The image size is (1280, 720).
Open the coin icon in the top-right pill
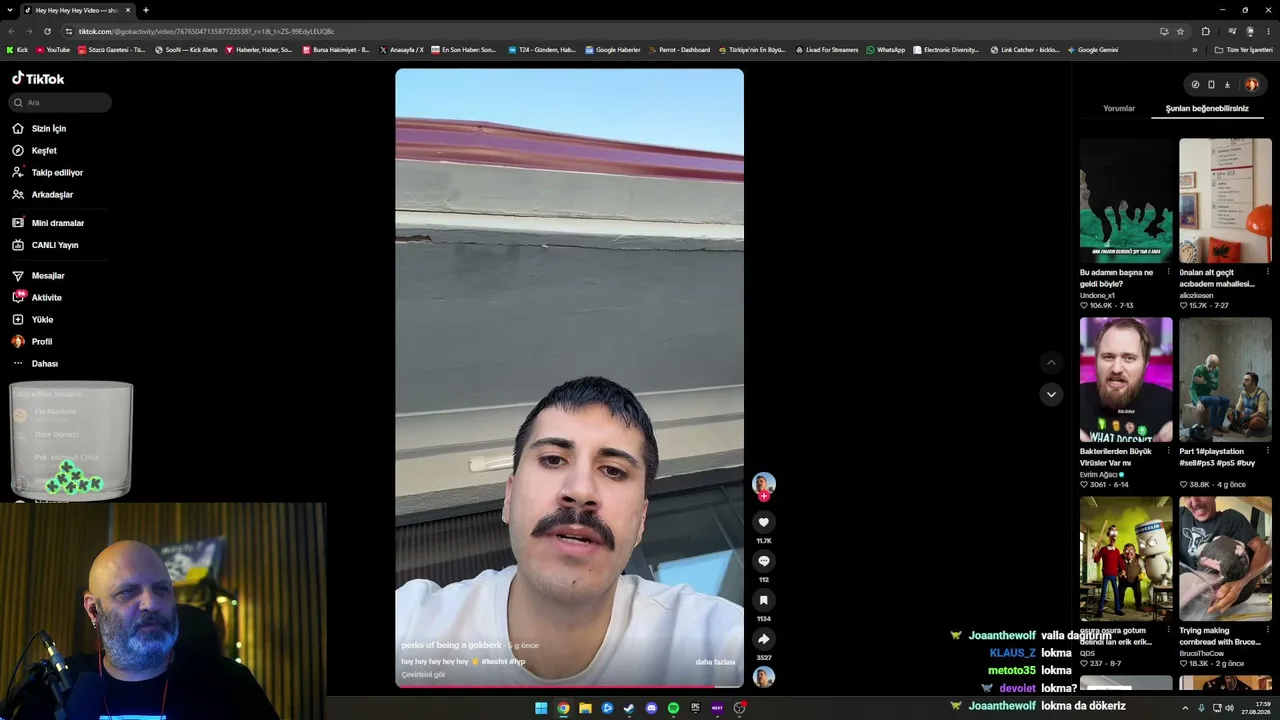1195,85
